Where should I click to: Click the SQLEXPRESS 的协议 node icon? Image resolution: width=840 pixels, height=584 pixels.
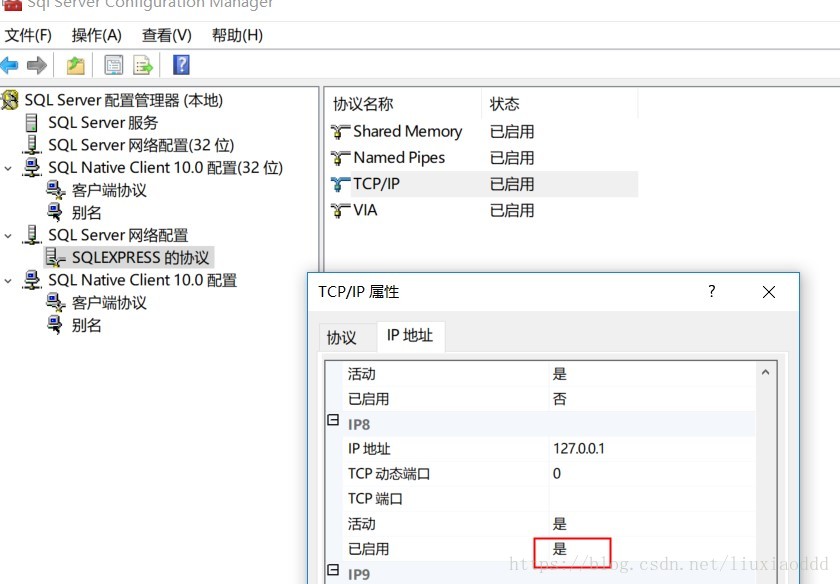click(55, 258)
